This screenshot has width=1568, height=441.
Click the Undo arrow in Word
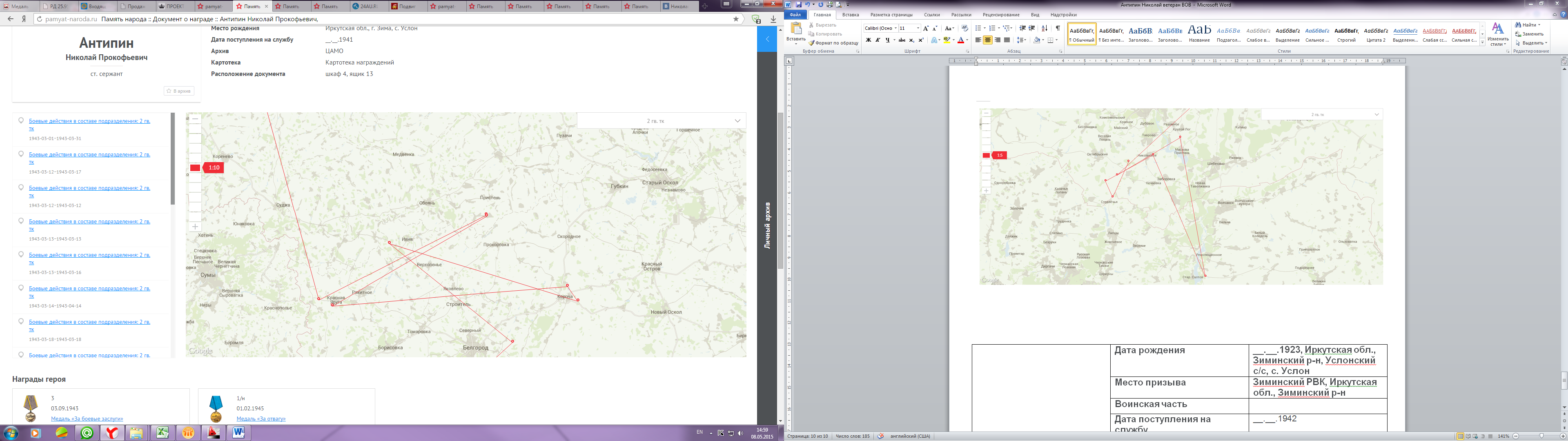pyautogui.click(x=808, y=4)
